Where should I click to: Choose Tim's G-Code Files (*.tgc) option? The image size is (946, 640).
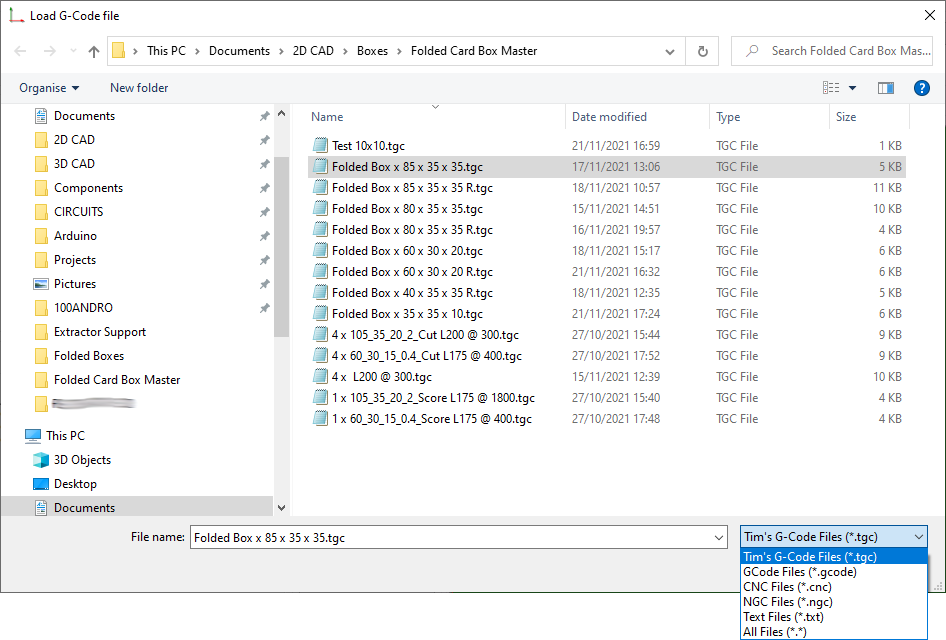coord(834,557)
